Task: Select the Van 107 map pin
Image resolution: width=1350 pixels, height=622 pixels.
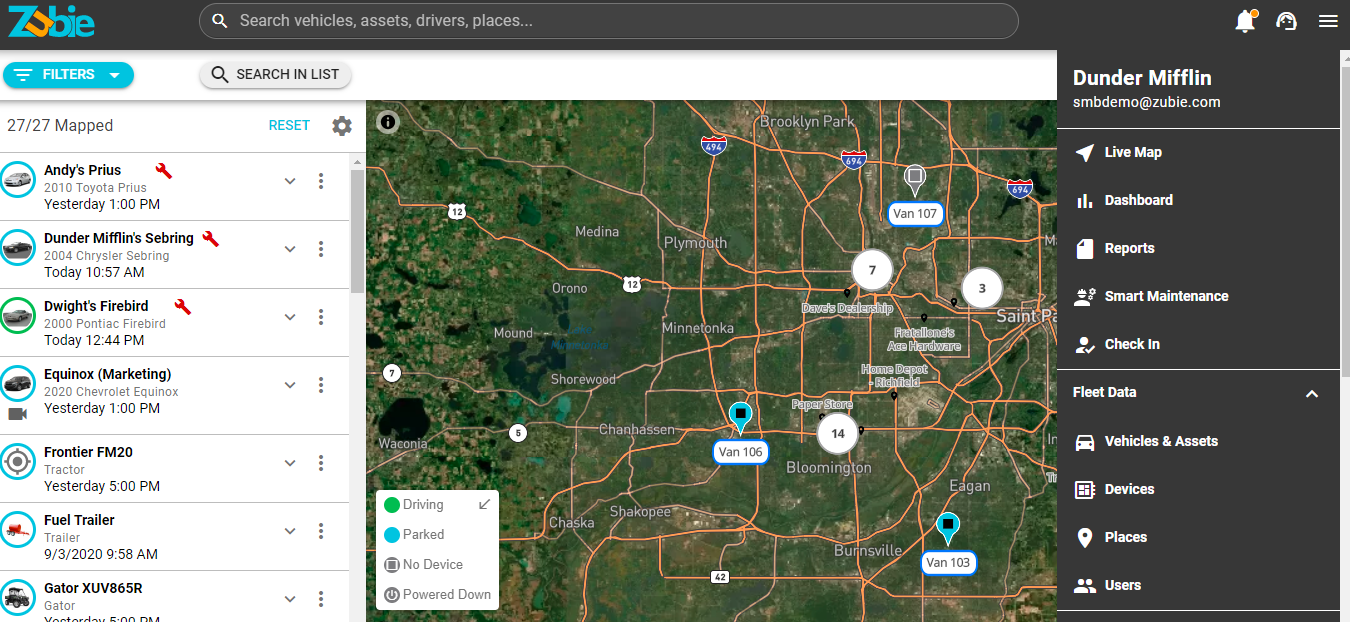Action: coord(914,180)
